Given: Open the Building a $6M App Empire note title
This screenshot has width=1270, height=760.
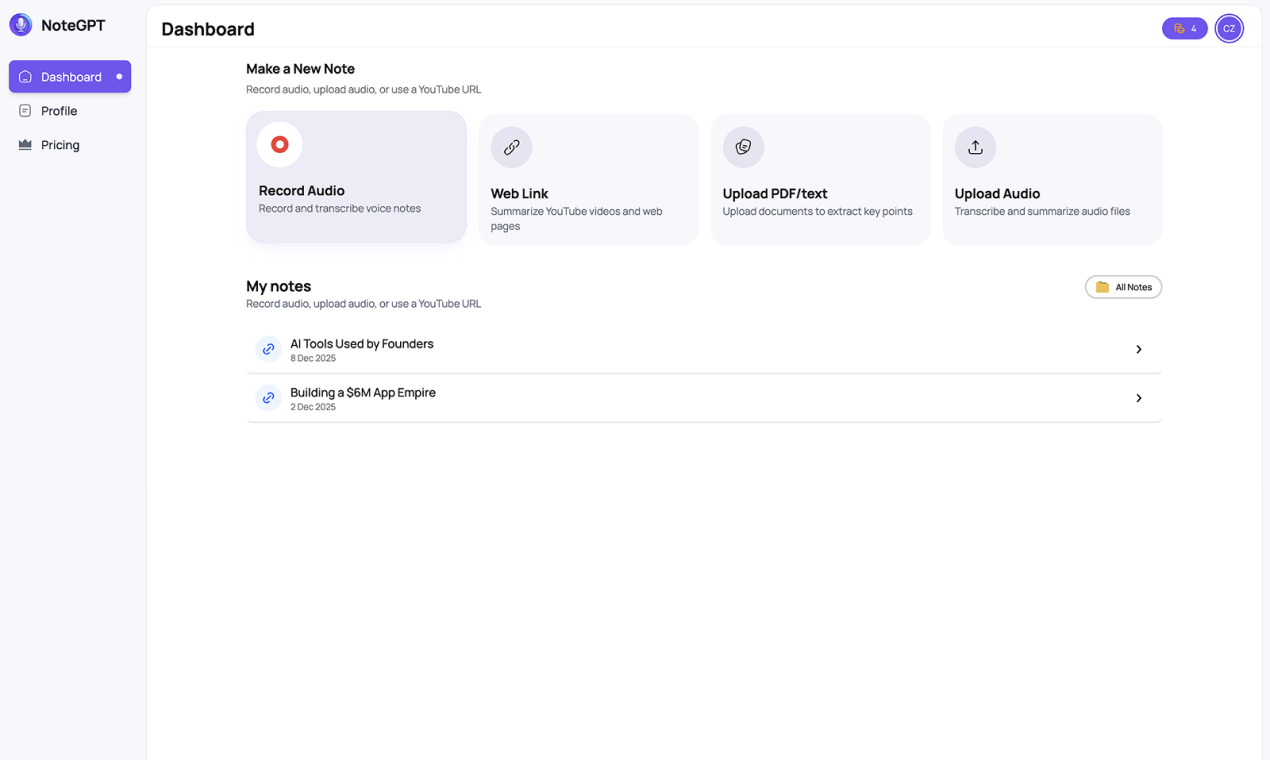Looking at the screenshot, I should tap(363, 393).
